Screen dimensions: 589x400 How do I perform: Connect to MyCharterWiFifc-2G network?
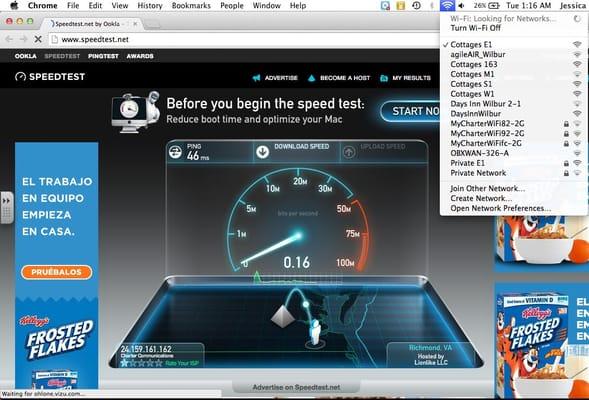click(514, 143)
